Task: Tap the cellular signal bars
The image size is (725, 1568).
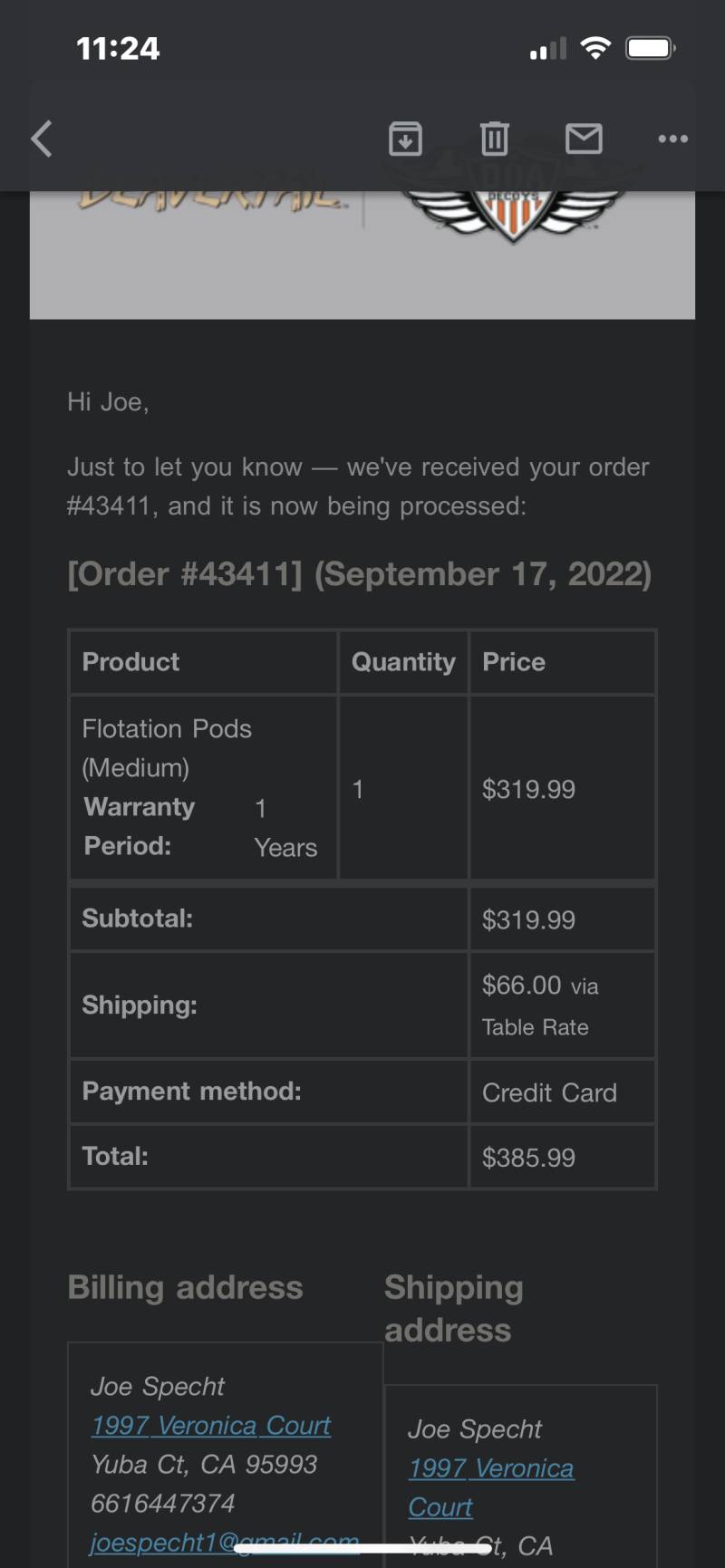Action: click(x=548, y=49)
